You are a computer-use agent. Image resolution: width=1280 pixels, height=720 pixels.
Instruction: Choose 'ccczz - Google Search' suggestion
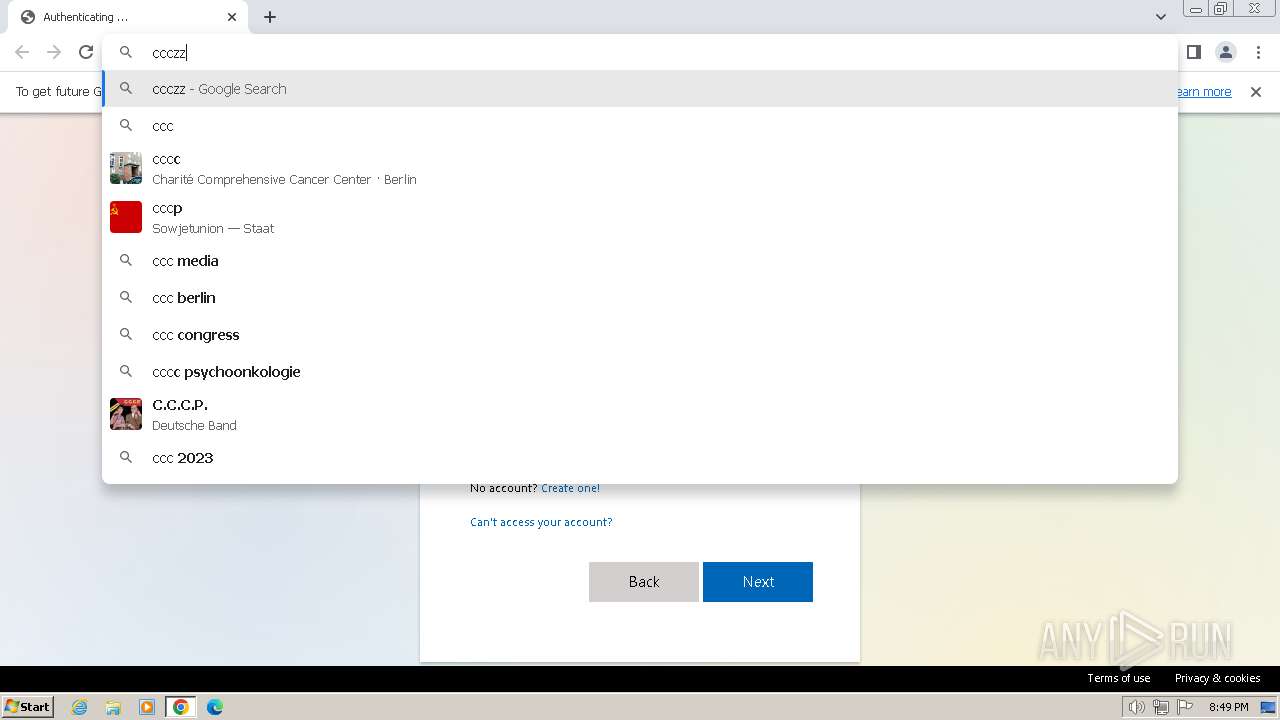click(x=640, y=89)
